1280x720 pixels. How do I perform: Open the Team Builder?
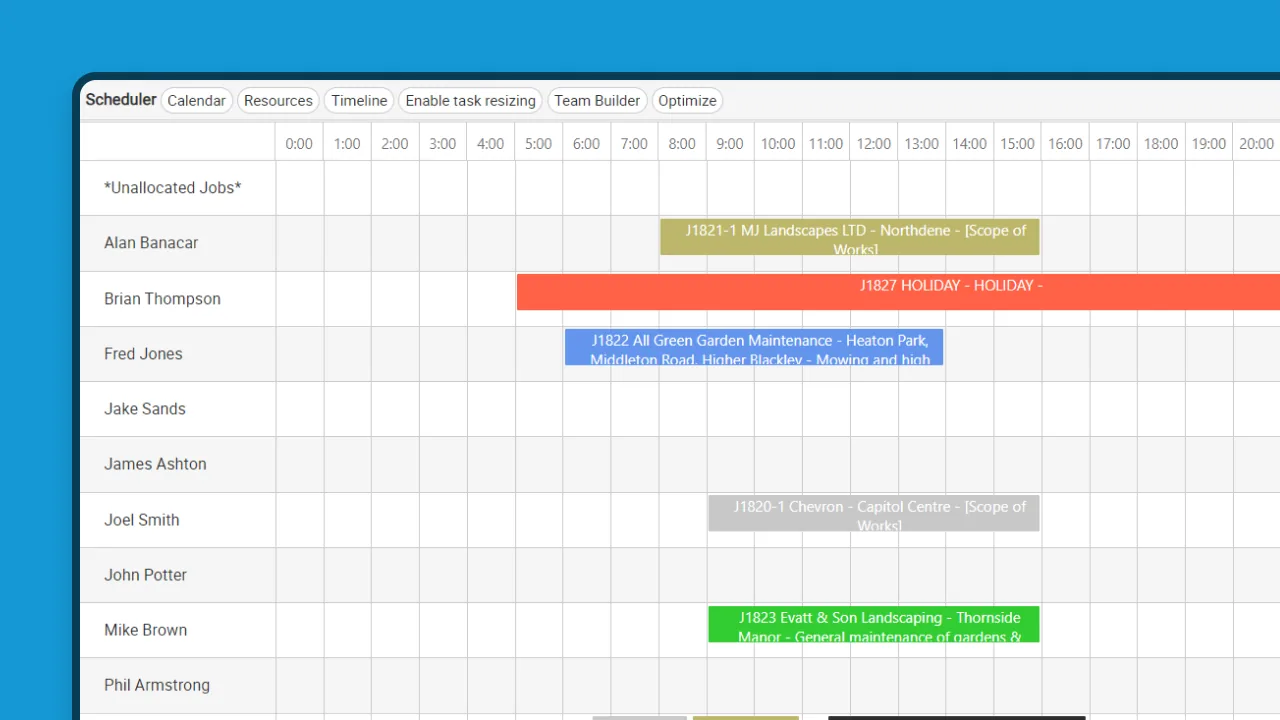pyautogui.click(x=597, y=100)
